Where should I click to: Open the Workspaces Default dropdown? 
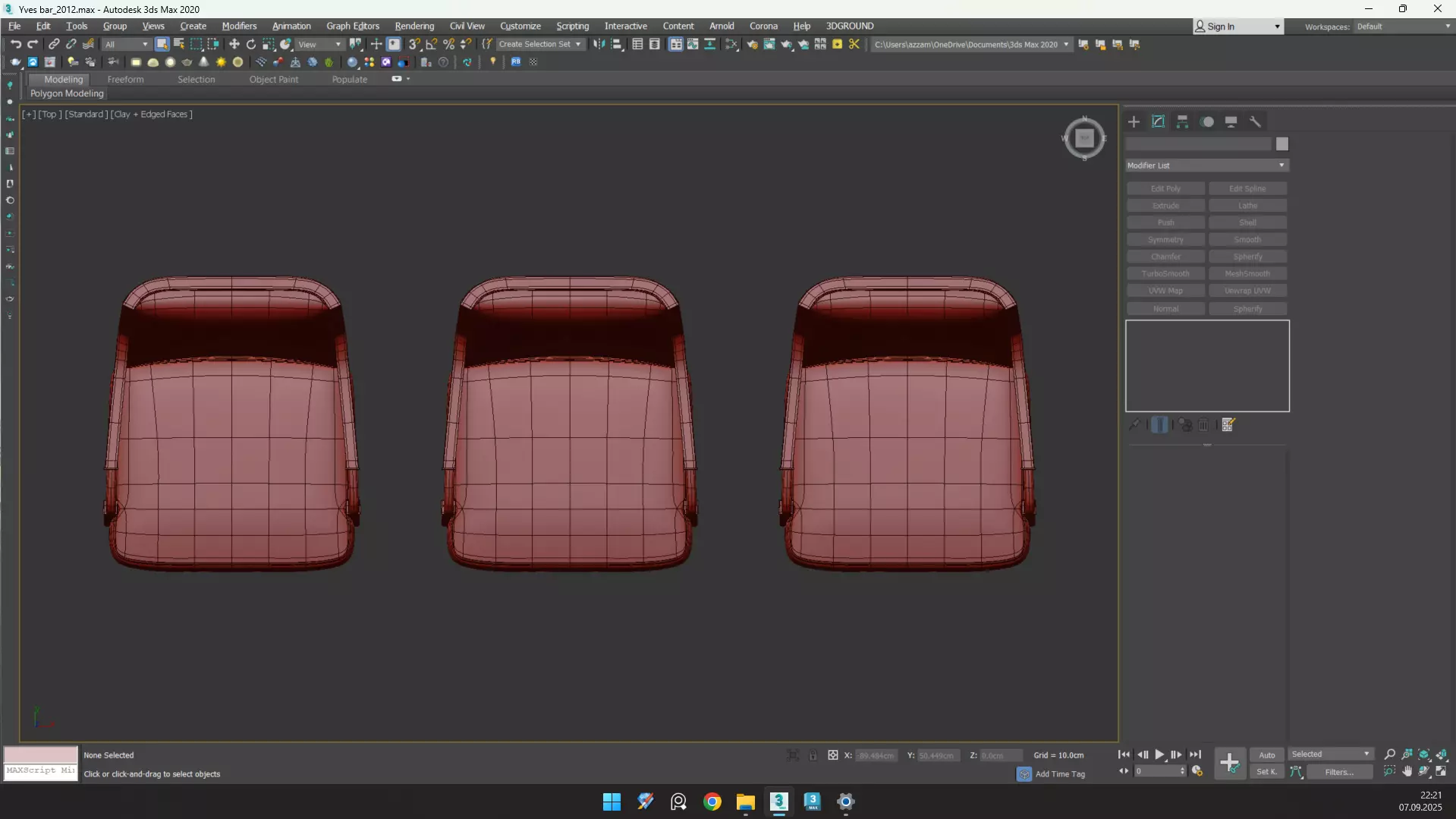(1404, 27)
